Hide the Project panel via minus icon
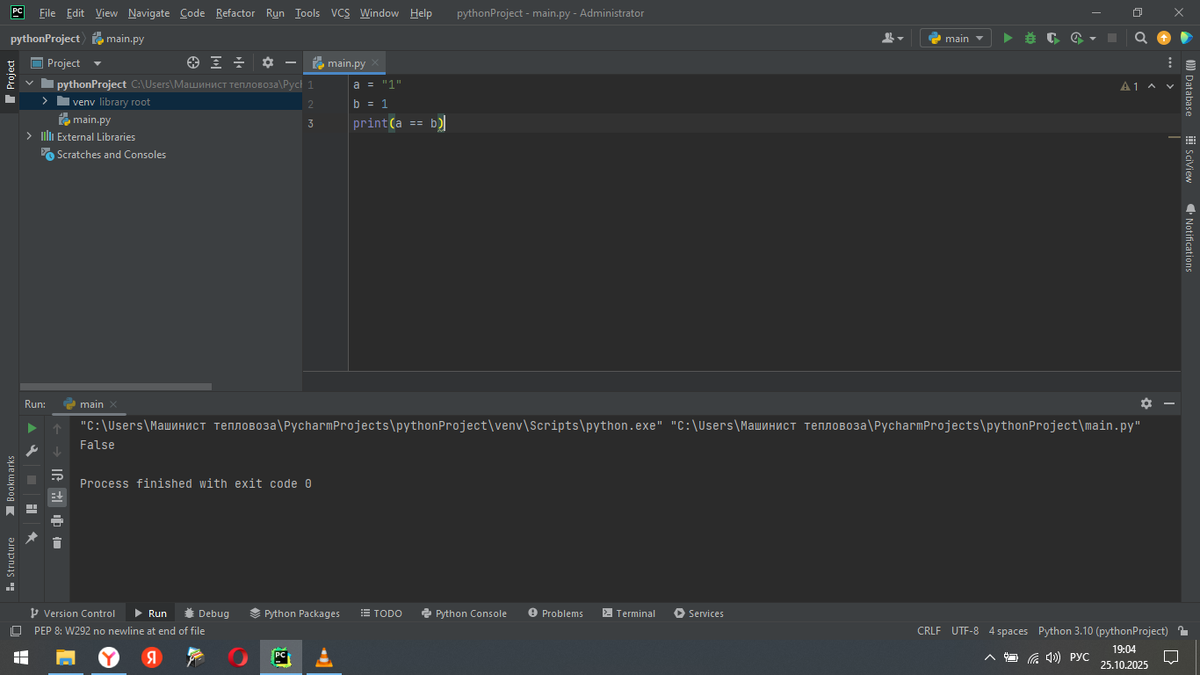Image resolution: width=1200 pixels, height=675 pixels. point(290,63)
